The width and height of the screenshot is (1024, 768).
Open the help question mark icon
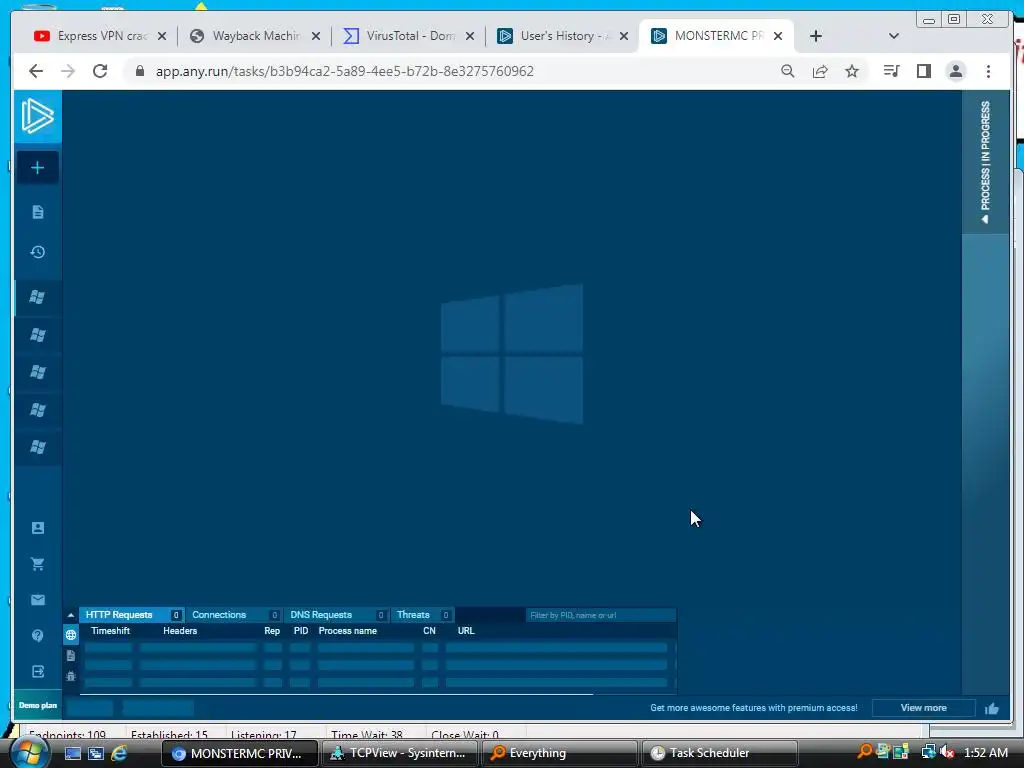37,635
